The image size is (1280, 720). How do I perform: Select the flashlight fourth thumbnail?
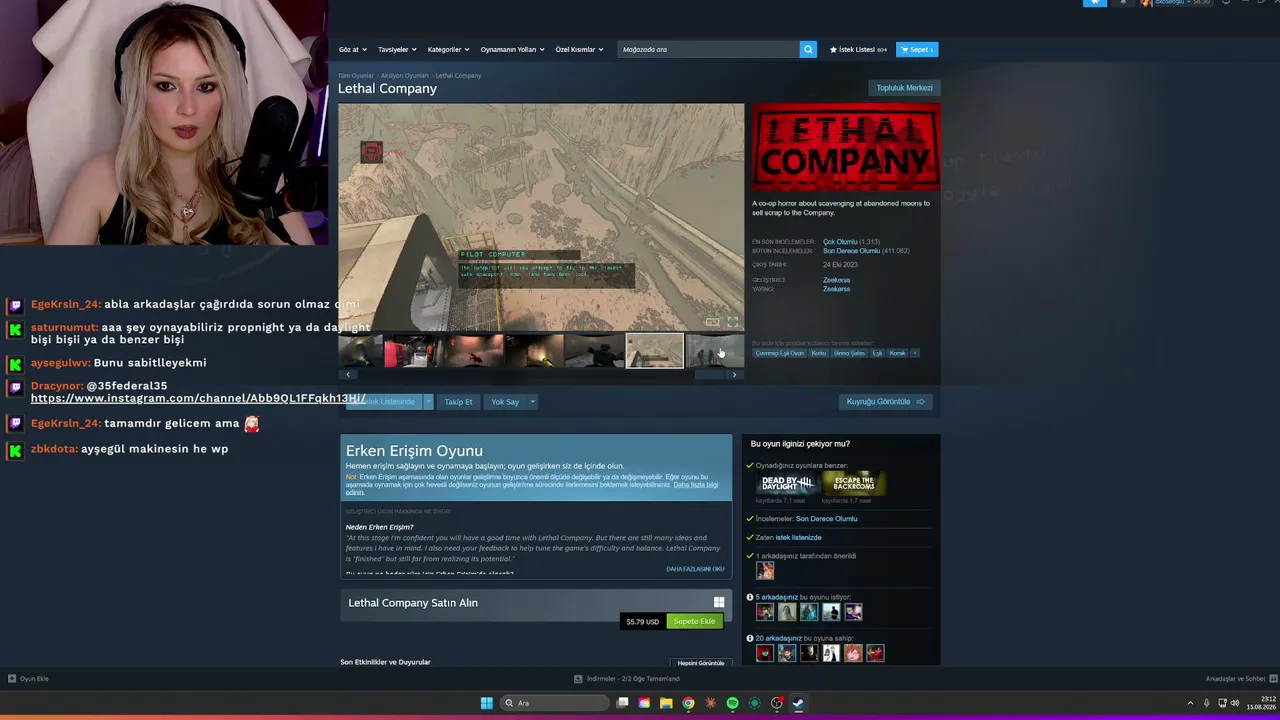533,351
